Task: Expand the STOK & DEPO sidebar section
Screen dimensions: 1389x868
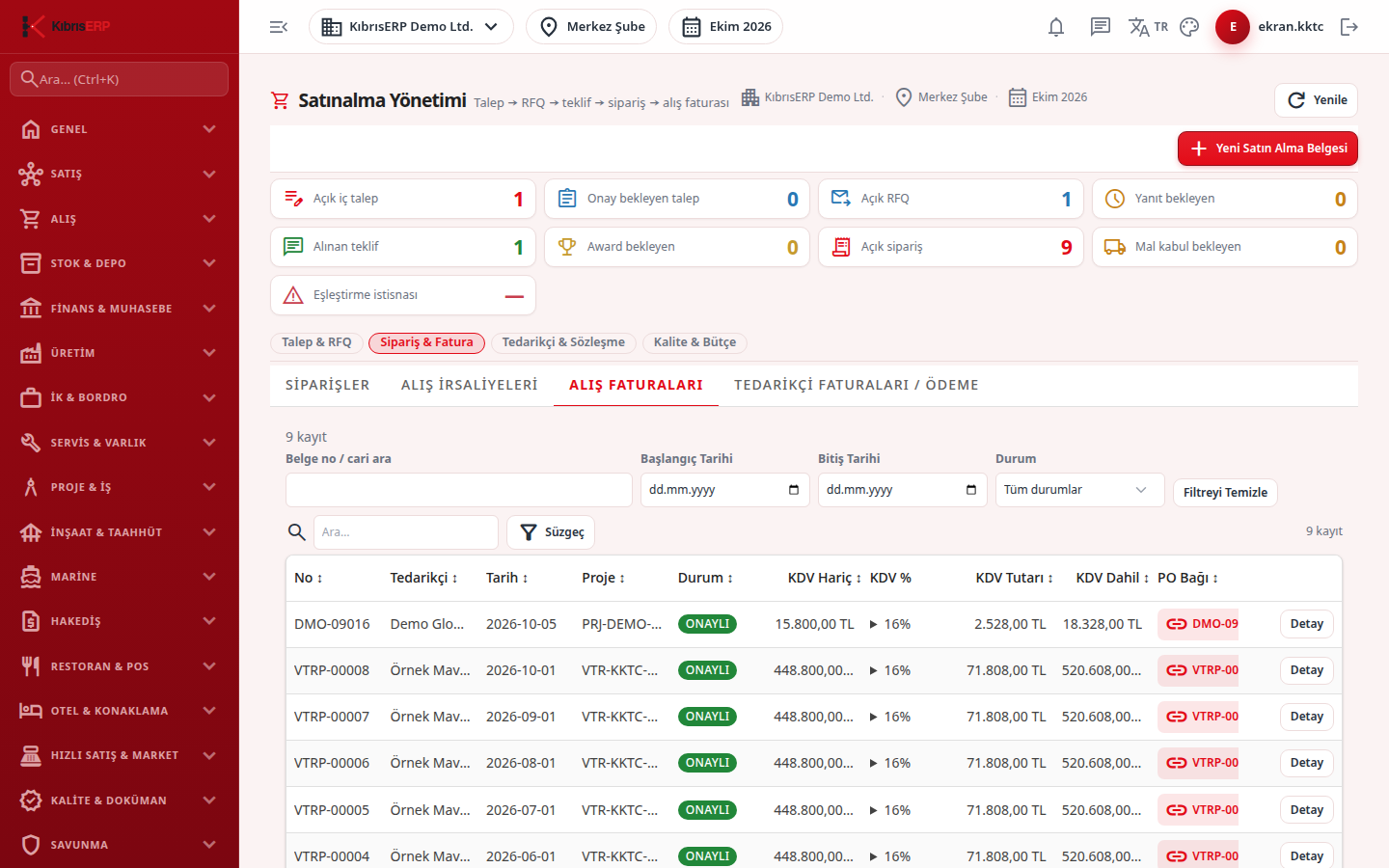Action: [120, 263]
